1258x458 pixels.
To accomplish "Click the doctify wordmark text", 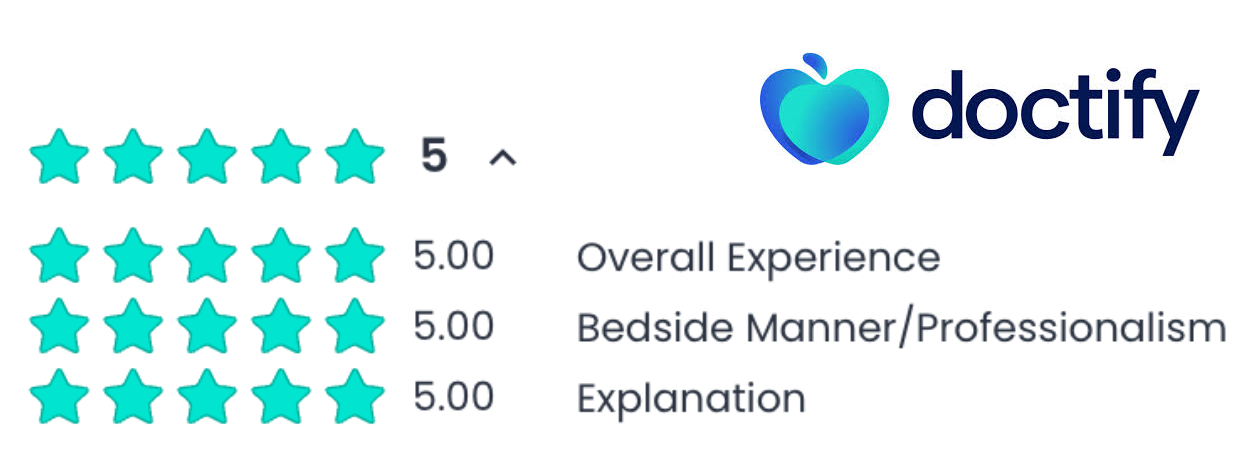I will coord(1055,110).
